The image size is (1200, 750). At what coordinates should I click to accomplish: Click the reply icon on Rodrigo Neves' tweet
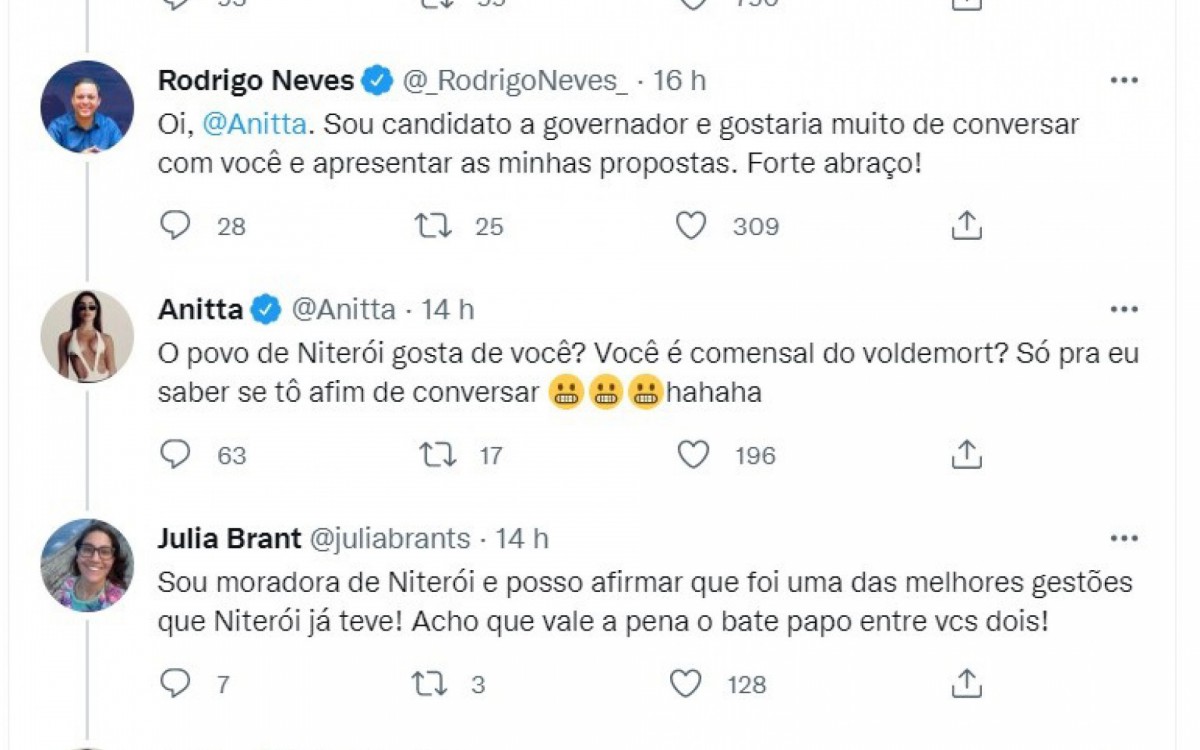click(175, 226)
